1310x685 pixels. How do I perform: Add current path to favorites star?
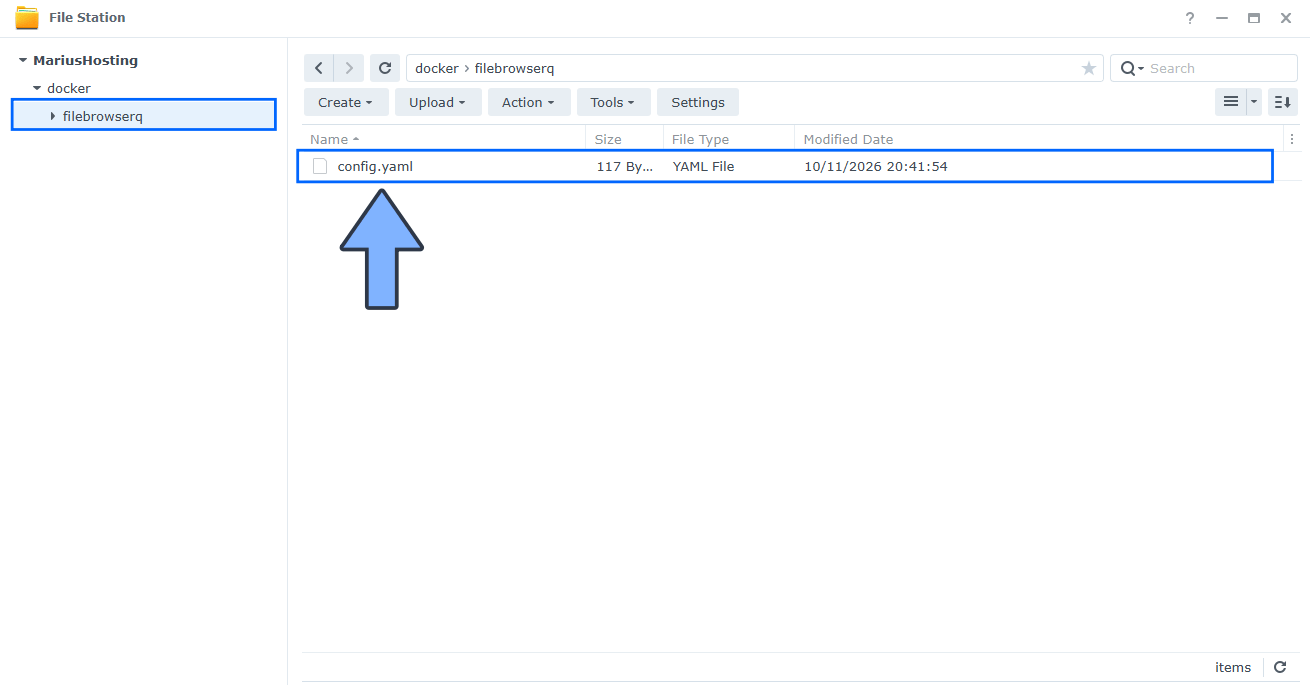pos(1089,68)
